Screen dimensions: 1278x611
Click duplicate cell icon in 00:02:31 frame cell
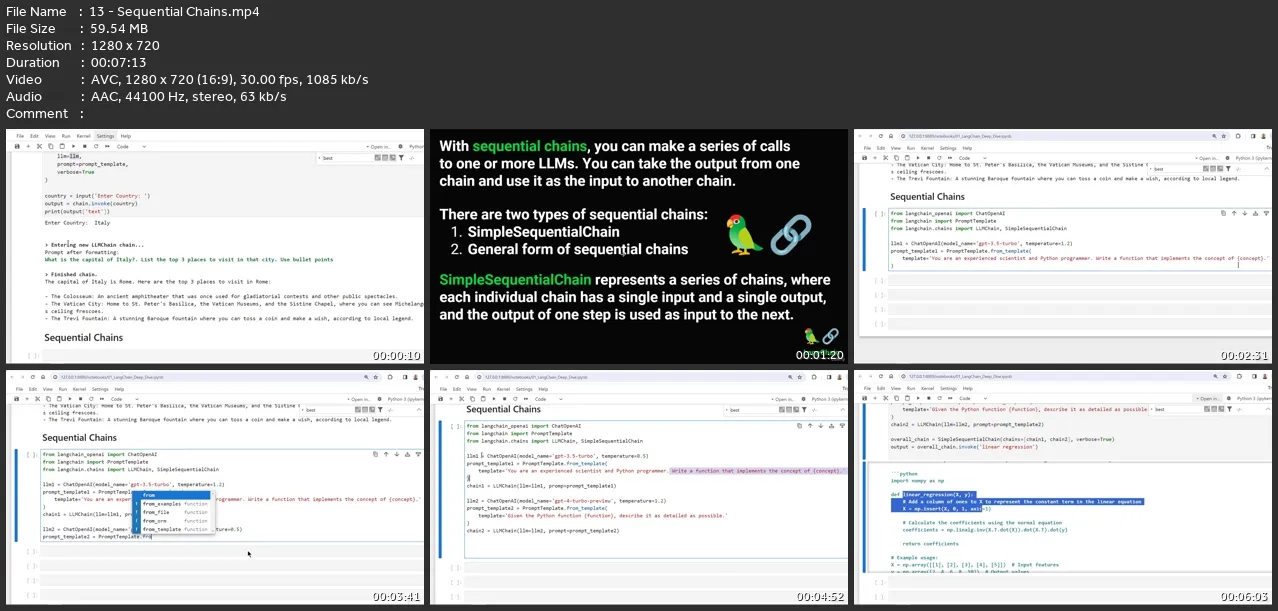[1223, 213]
